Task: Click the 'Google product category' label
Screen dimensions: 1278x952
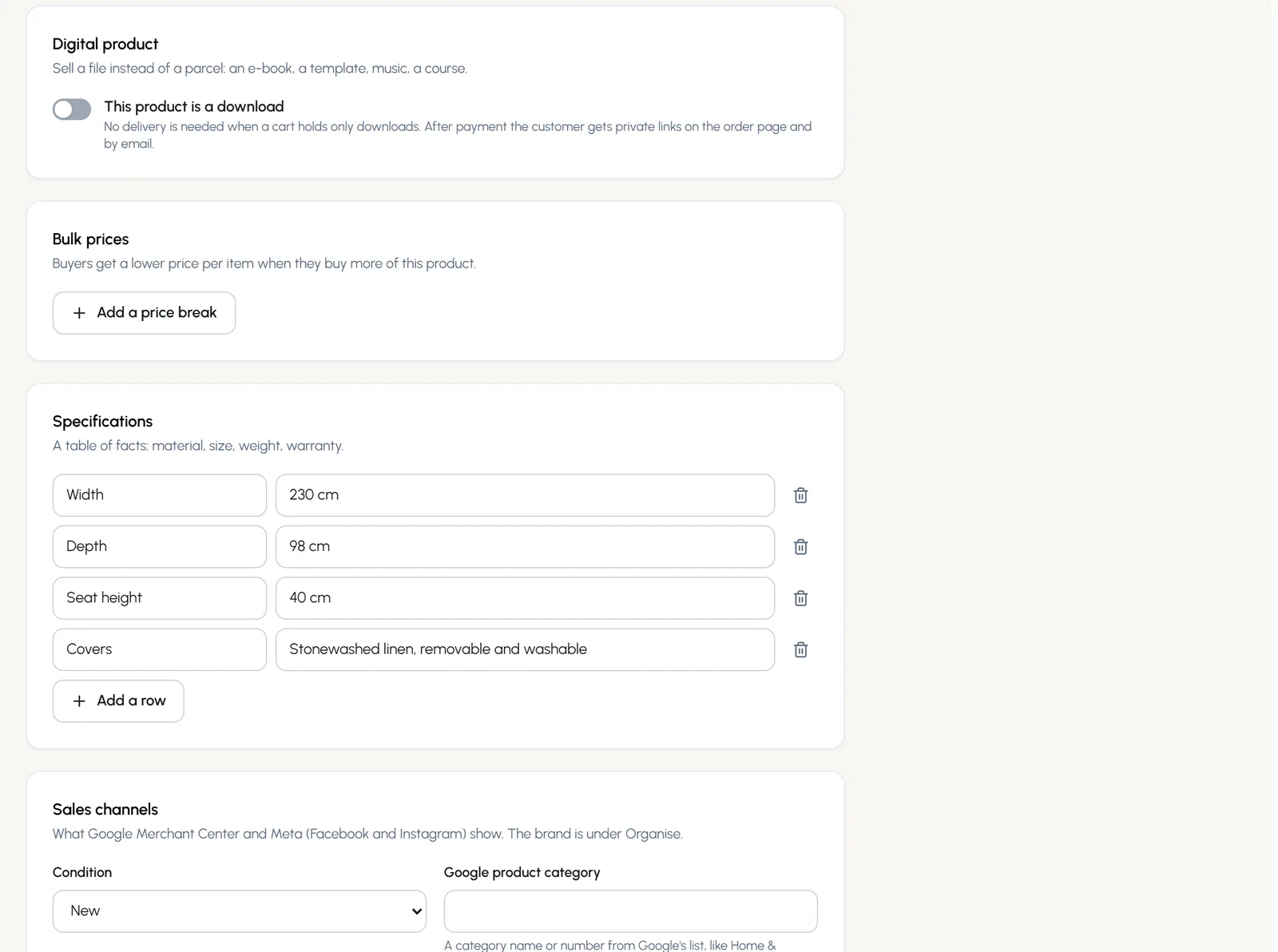Action: (522, 872)
